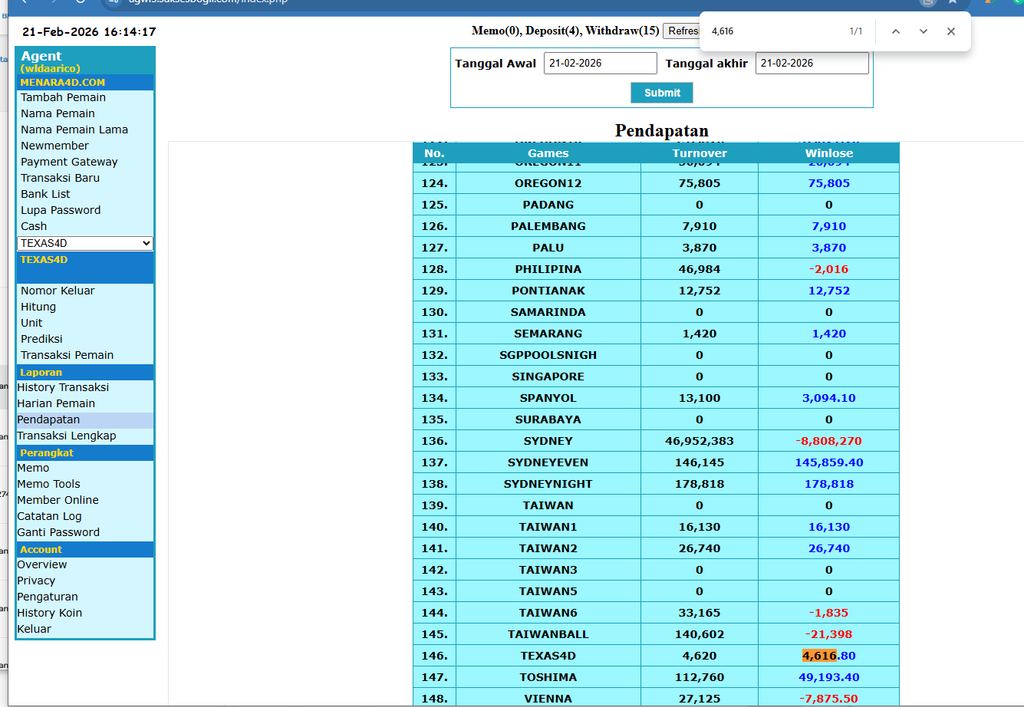This screenshot has width=1024, height=707.
Task: Click the PONTIANAK game name
Action: (x=548, y=291)
